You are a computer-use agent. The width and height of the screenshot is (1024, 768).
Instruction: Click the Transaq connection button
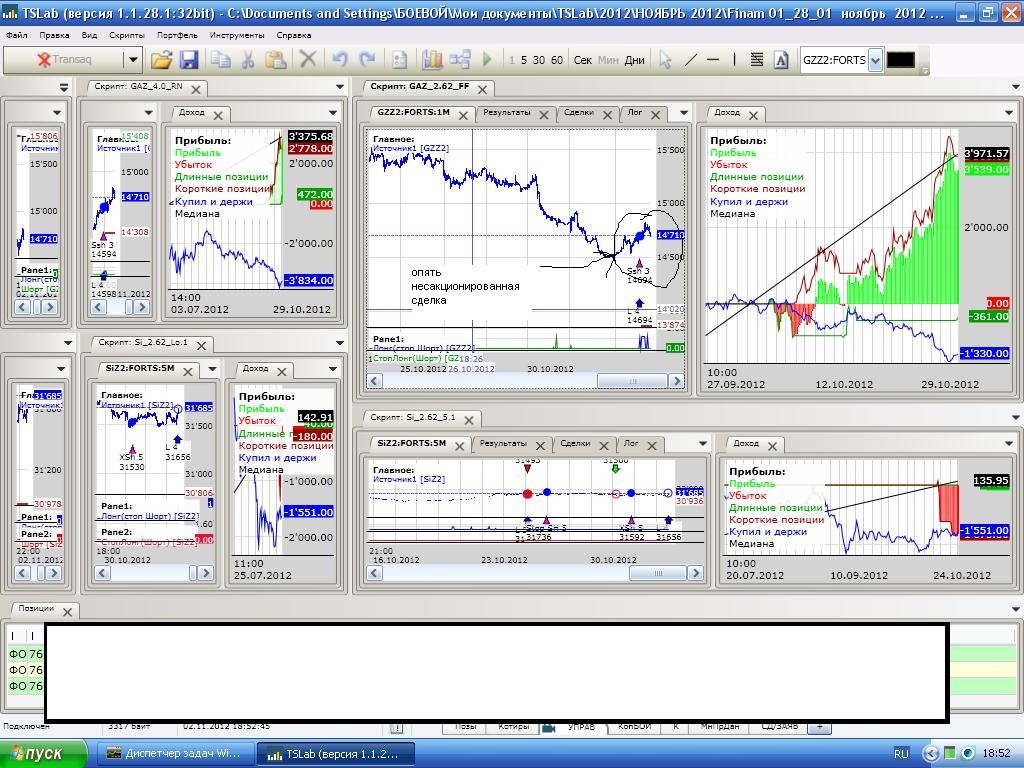64,60
